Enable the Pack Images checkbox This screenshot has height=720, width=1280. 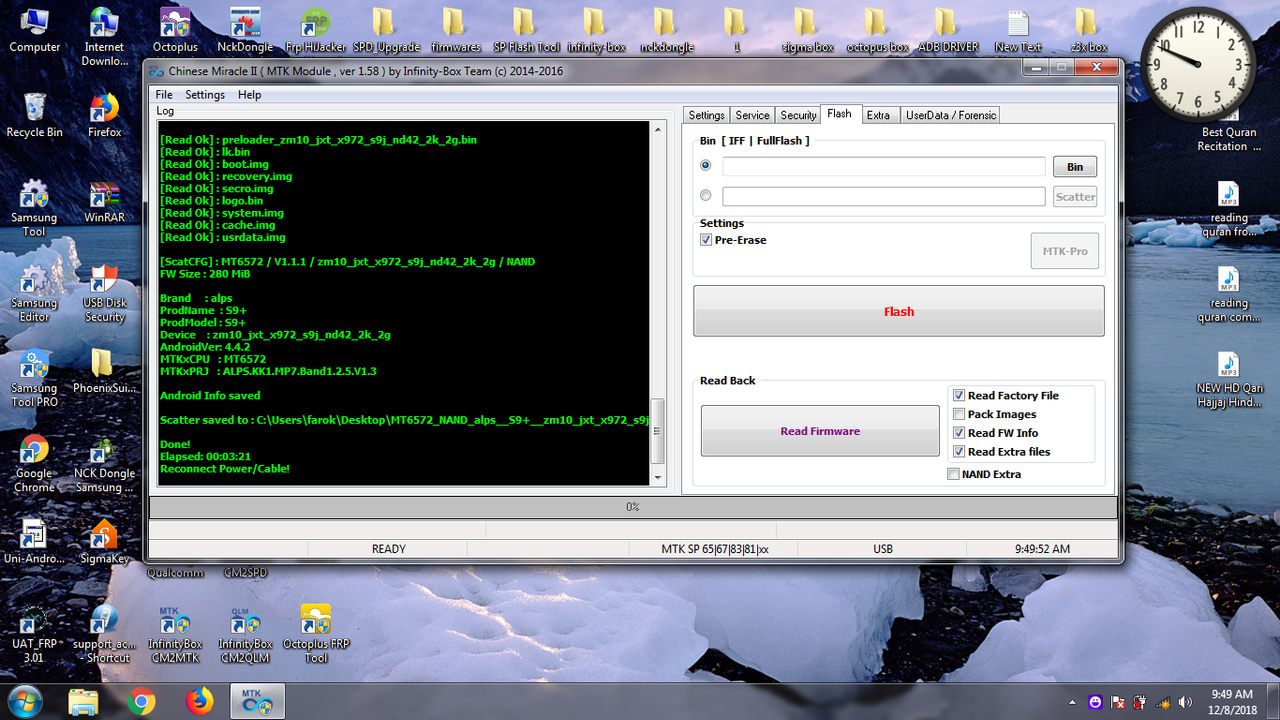coord(959,414)
